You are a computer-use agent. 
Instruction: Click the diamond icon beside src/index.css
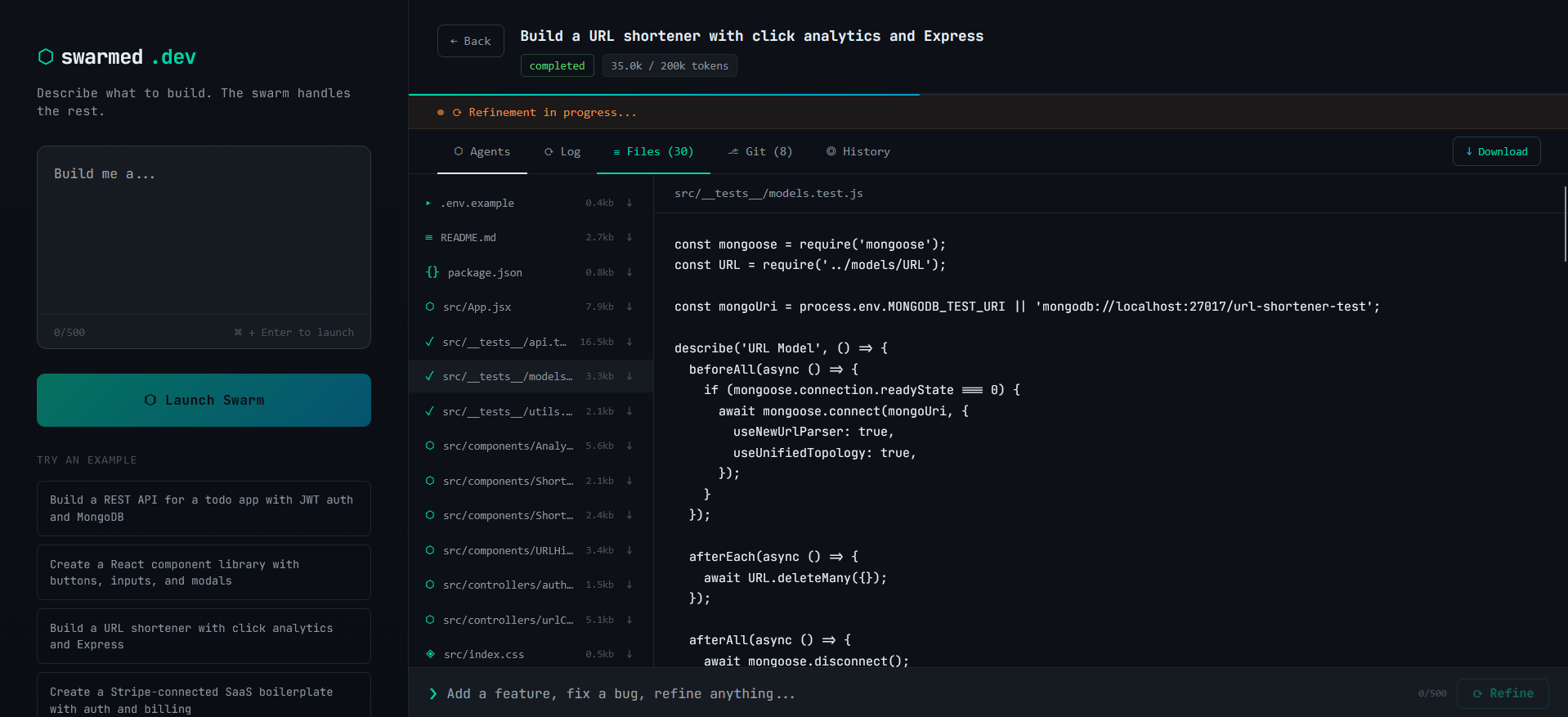pos(430,654)
